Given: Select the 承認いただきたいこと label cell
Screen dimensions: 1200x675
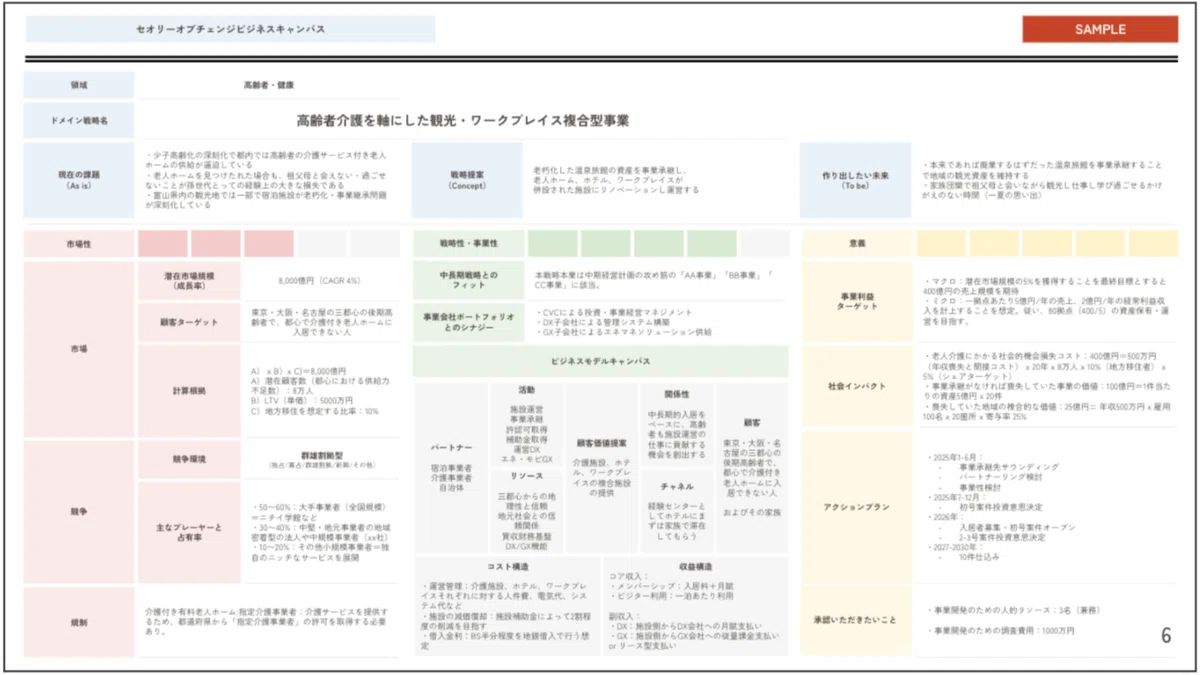Looking at the screenshot, I should 856,621.
